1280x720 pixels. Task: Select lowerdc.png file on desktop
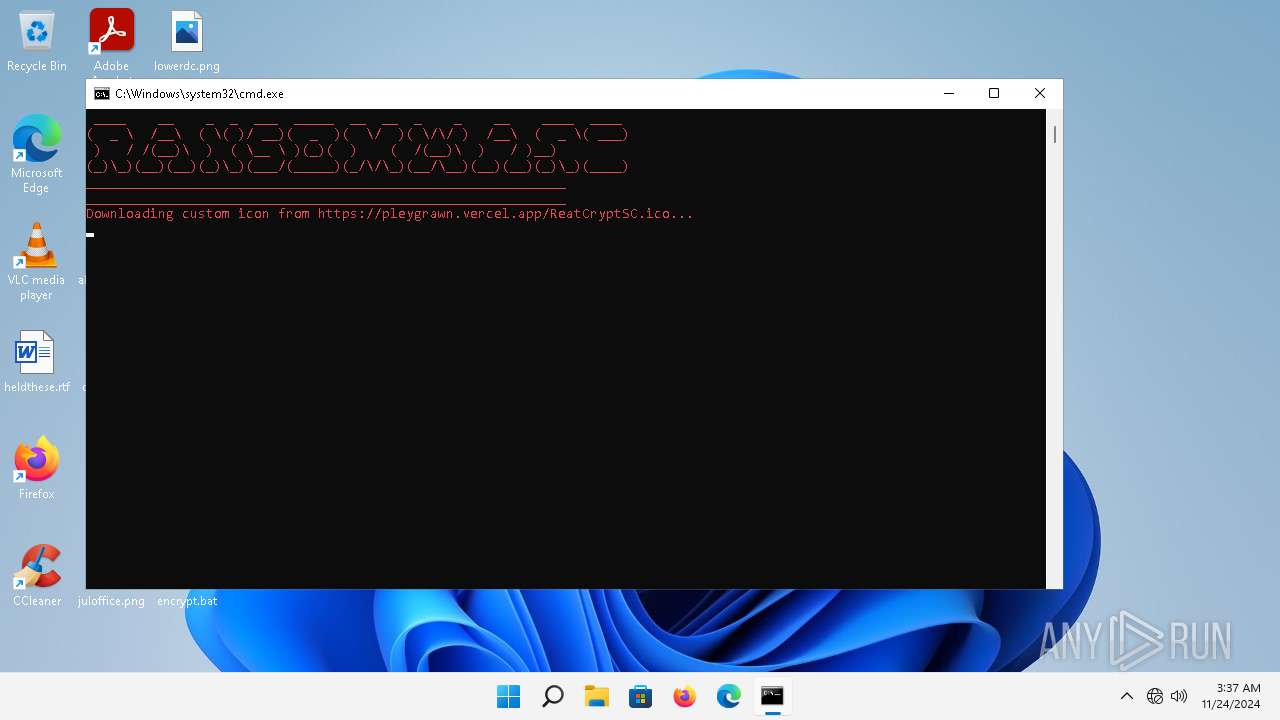click(x=187, y=41)
